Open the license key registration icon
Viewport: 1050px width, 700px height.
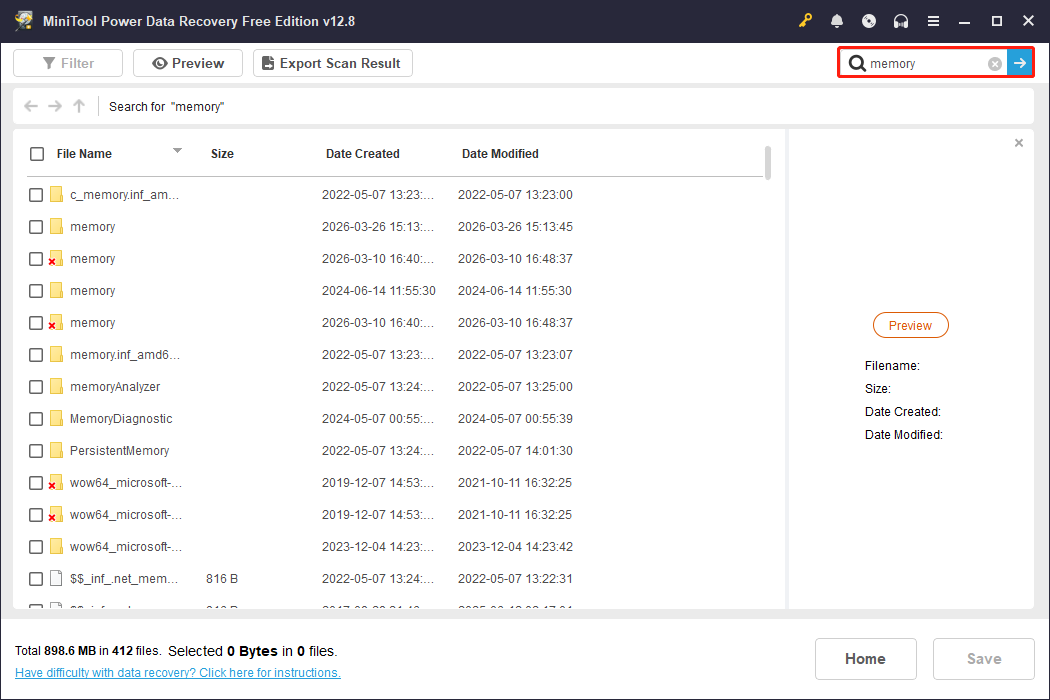coord(806,20)
